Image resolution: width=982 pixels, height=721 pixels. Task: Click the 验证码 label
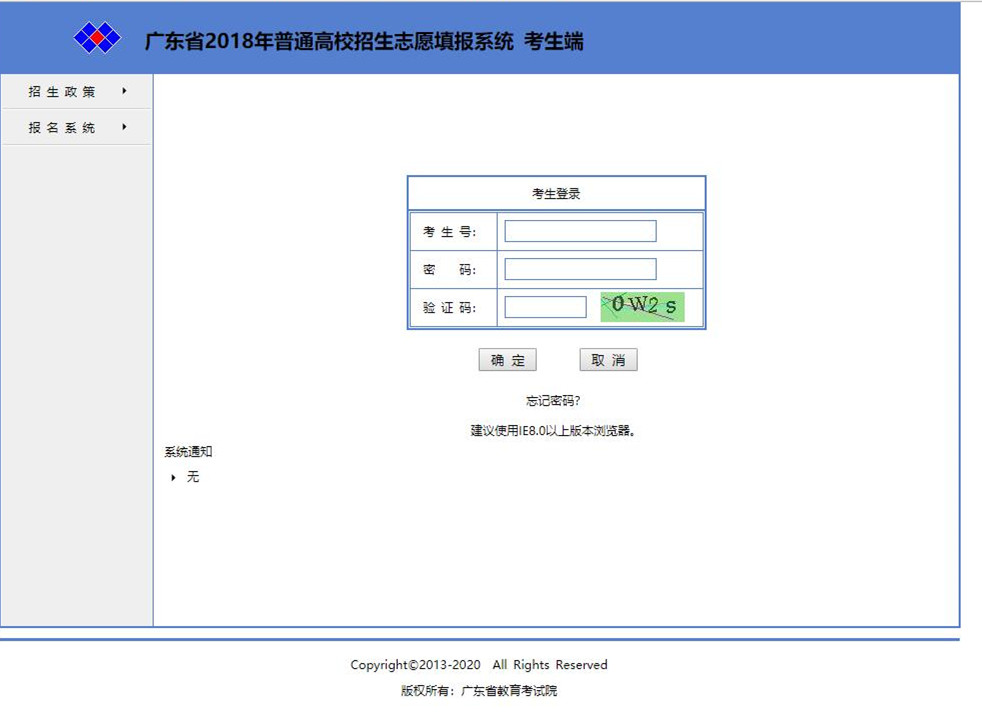(x=449, y=308)
